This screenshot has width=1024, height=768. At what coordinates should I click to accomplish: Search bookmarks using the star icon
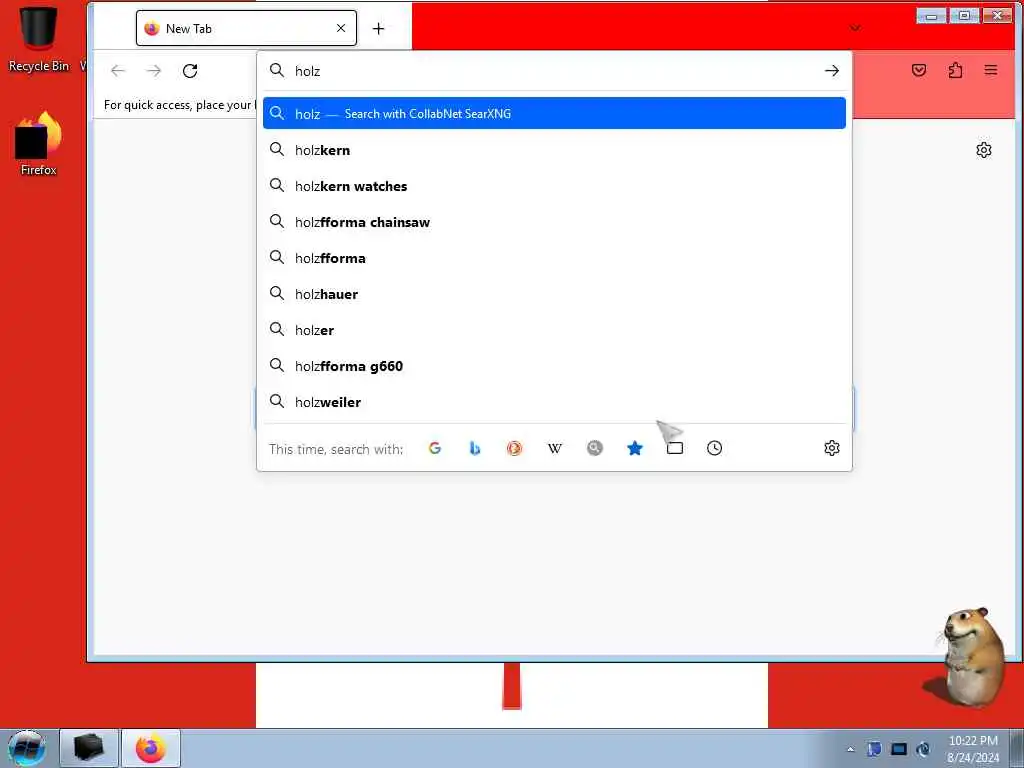point(635,448)
